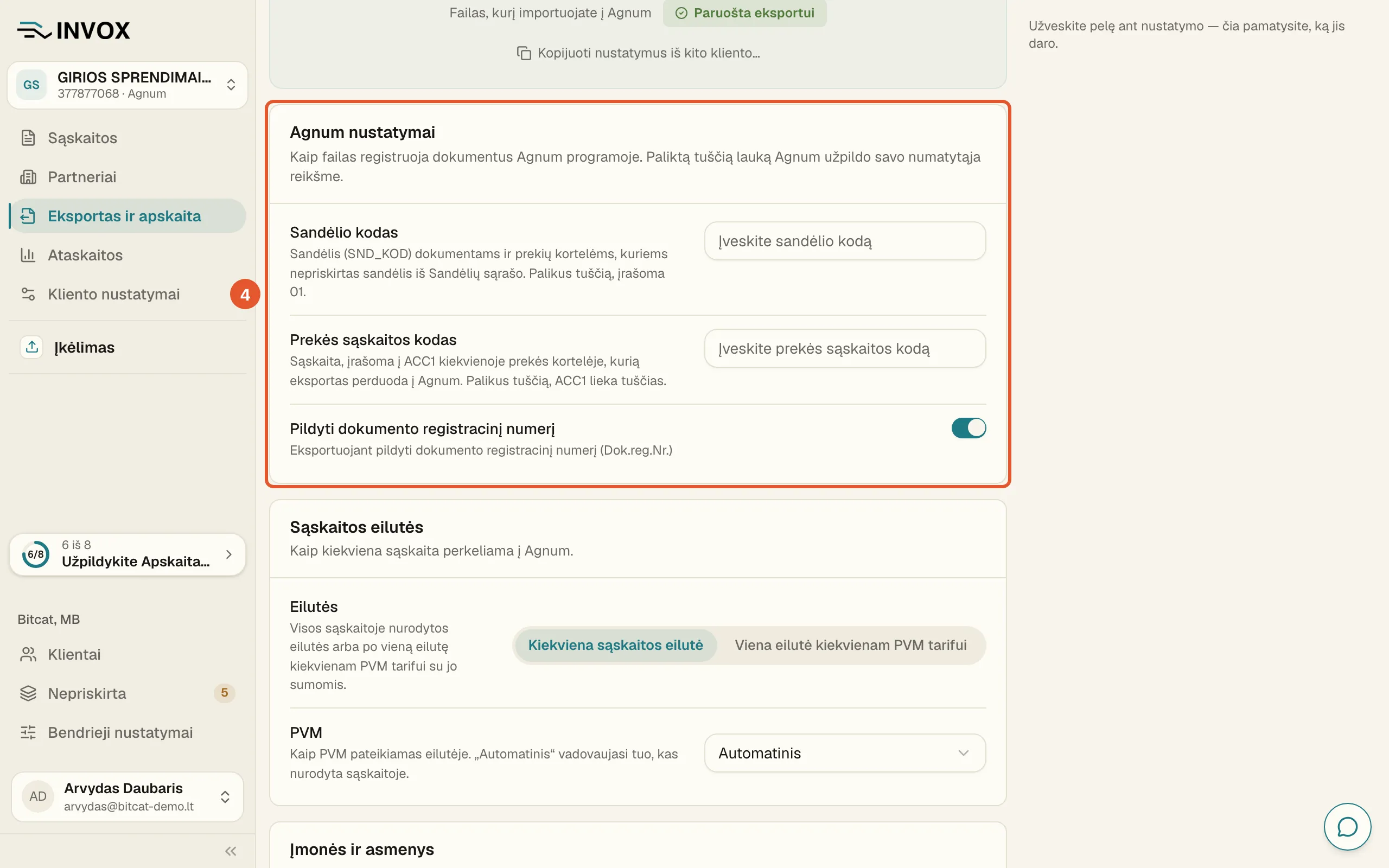Open Sąskaitos document icon
Viewport: 1389px width, 868px height.
[28, 138]
